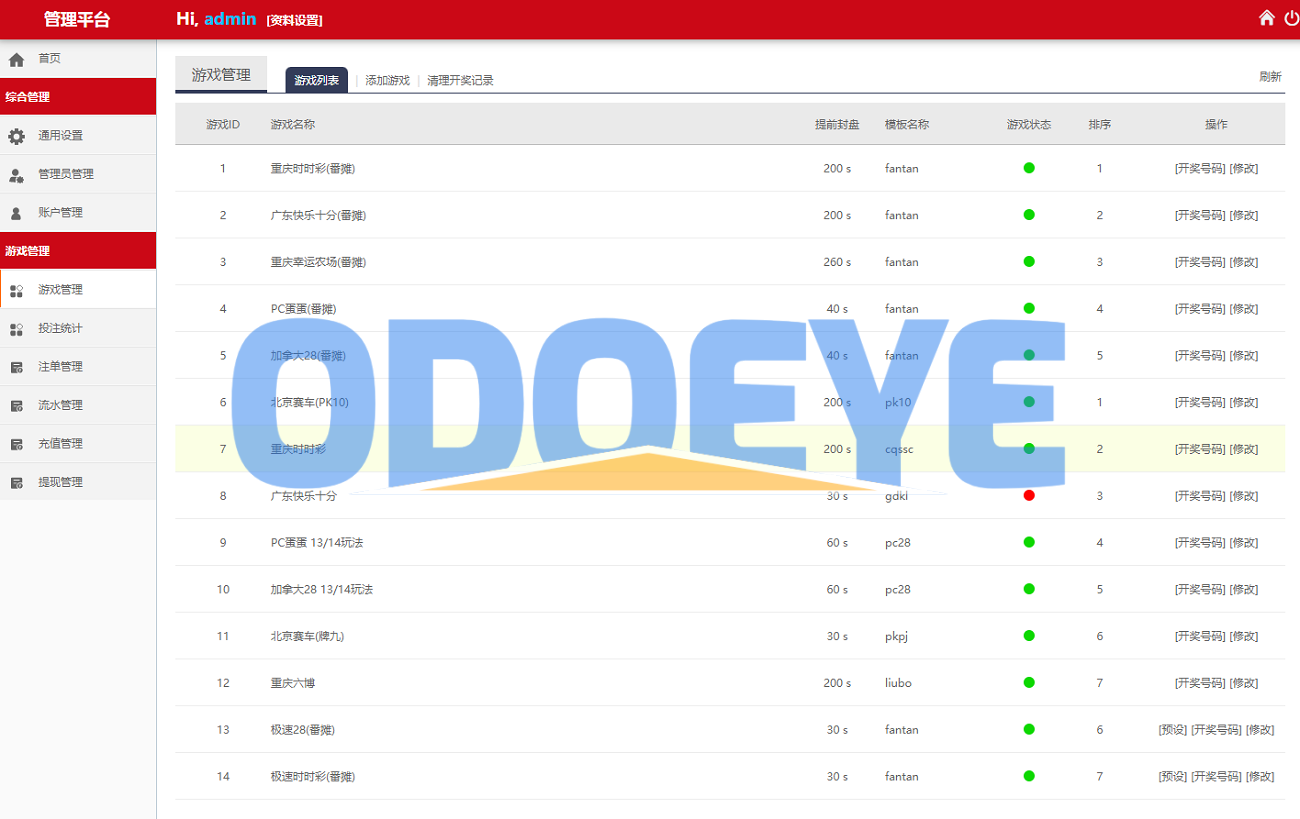
Task: Click the 排序 column header
Action: (1100, 125)
